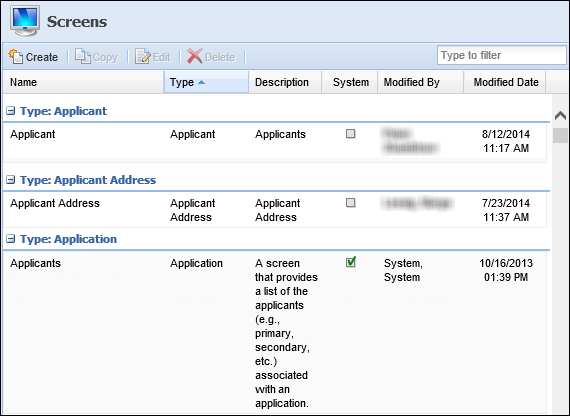Select the Applicant Address screen row
This screenshot has width=570, height=416.
[x=275, y=210]
